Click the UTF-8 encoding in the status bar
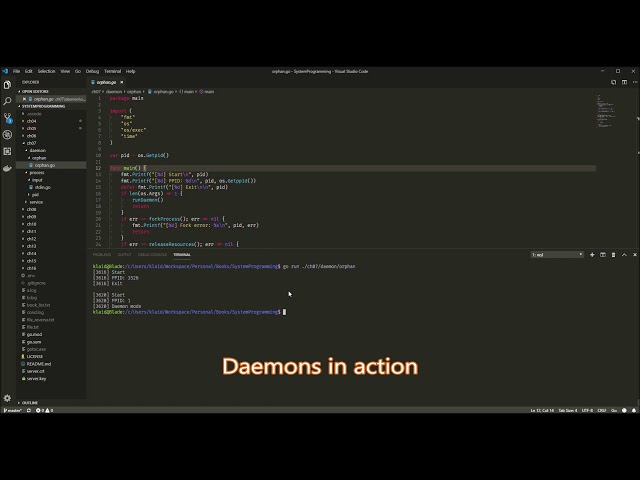Viewport: 640px width, 480px height. click(x=587, y=410)
